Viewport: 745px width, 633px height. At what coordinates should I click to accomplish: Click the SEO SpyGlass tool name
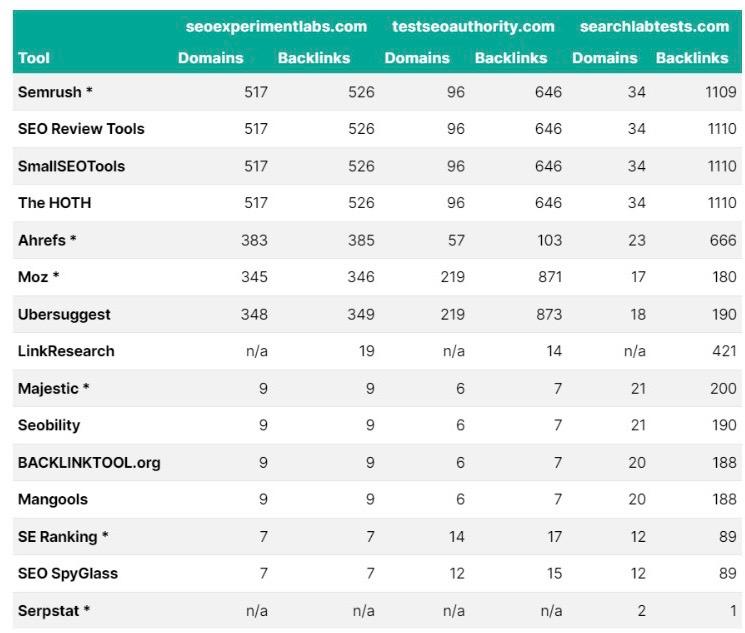68,573
